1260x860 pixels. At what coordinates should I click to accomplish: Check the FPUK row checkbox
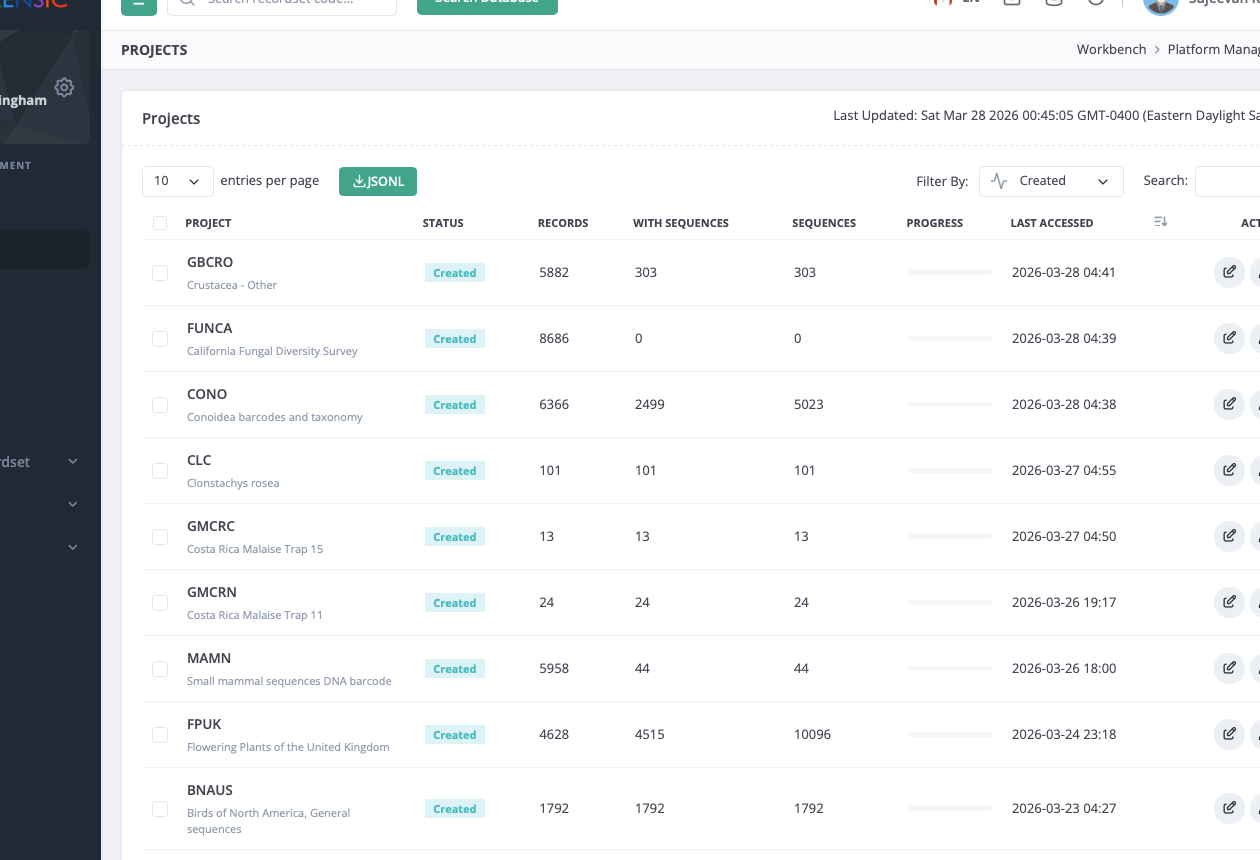pos(160,734)
